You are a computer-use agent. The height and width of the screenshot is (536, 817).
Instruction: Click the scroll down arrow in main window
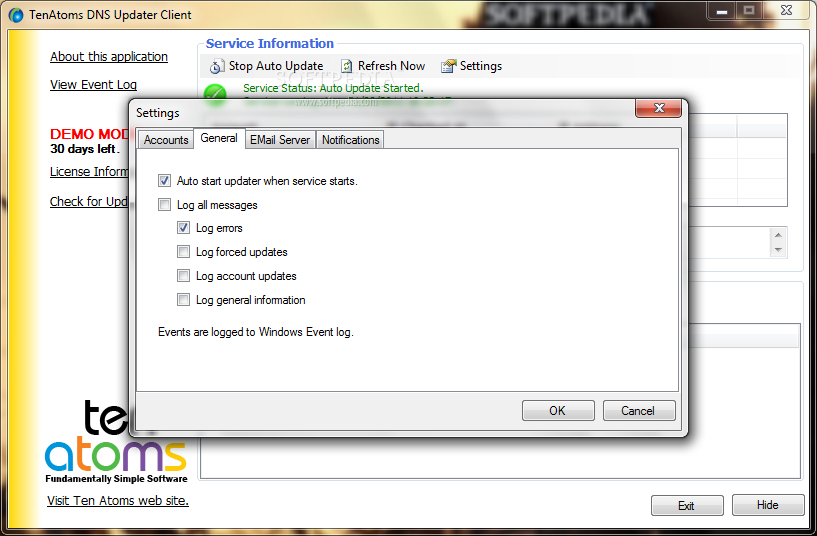tap(778, 250)
